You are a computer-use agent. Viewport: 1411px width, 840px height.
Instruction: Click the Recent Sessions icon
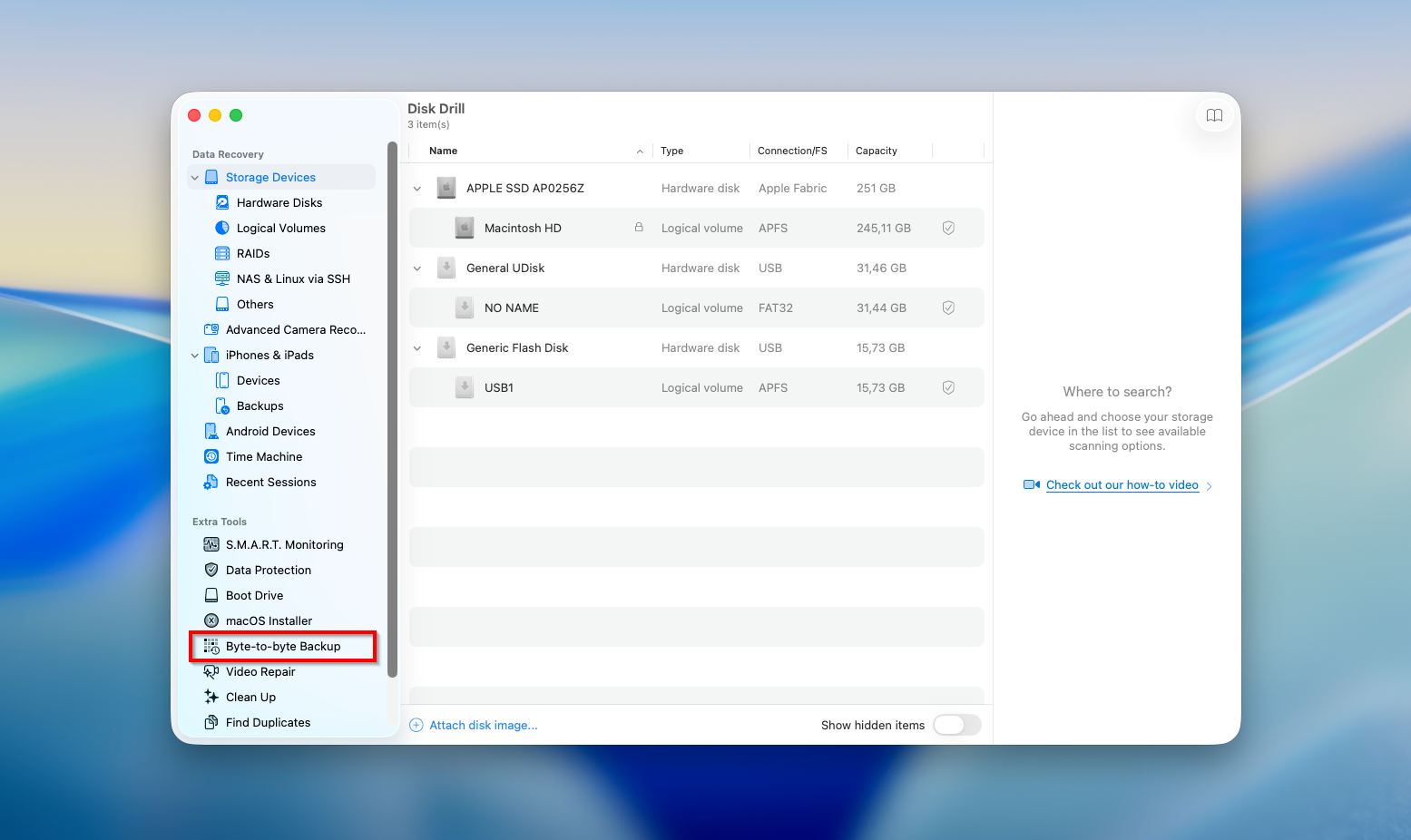(211, 482)
